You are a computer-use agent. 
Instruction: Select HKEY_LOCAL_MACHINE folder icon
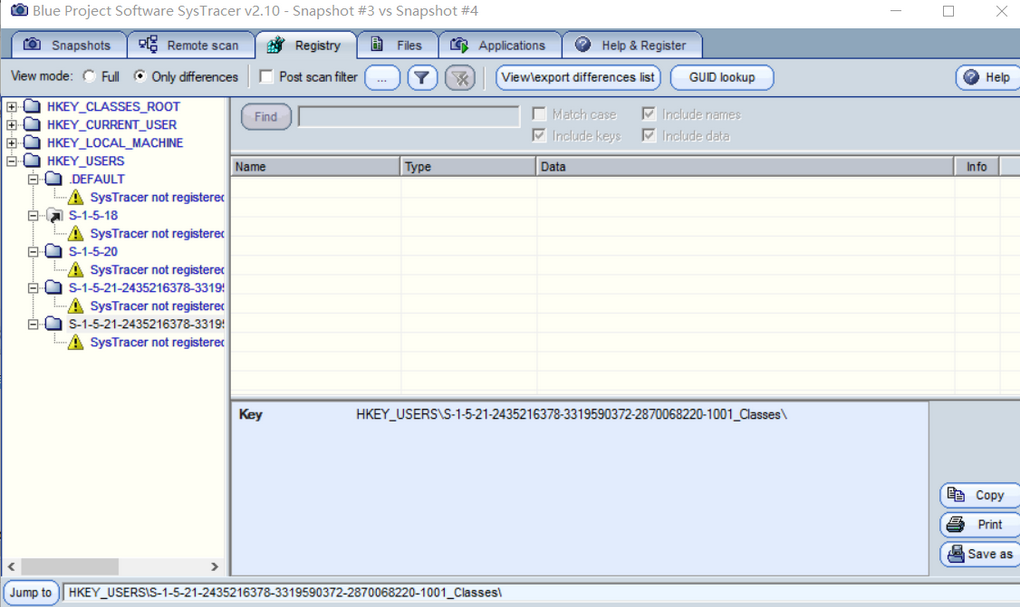tap(32, 142)
